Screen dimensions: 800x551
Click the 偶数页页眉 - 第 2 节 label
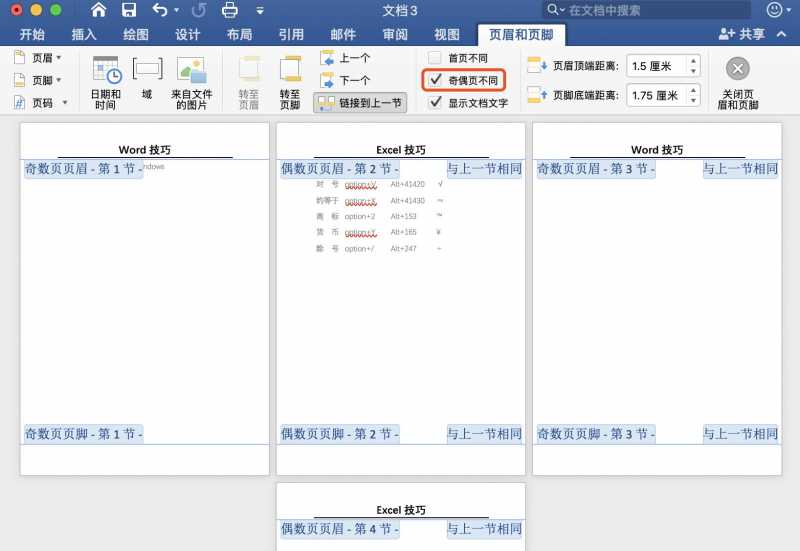340,168
